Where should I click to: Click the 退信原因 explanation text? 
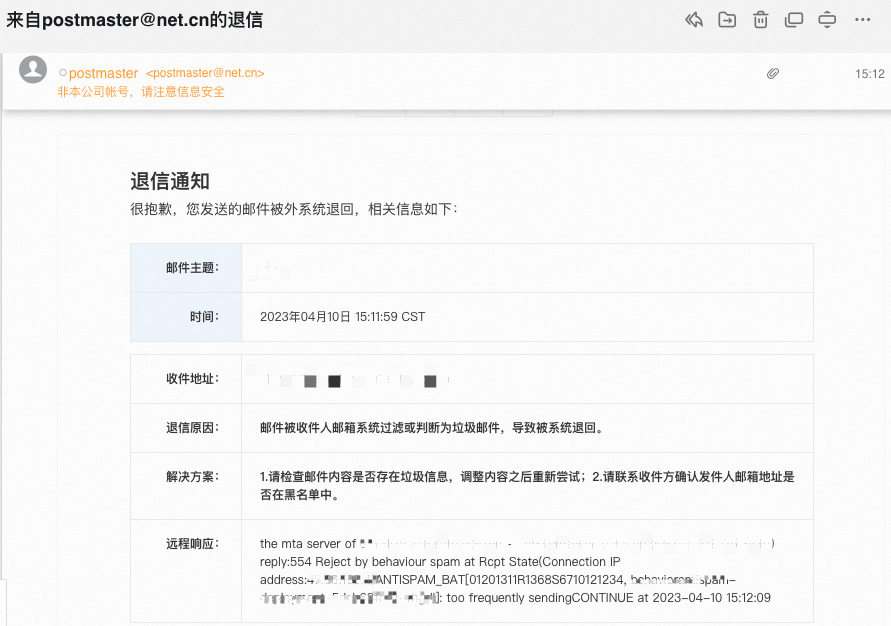click(x=431, y=428)
